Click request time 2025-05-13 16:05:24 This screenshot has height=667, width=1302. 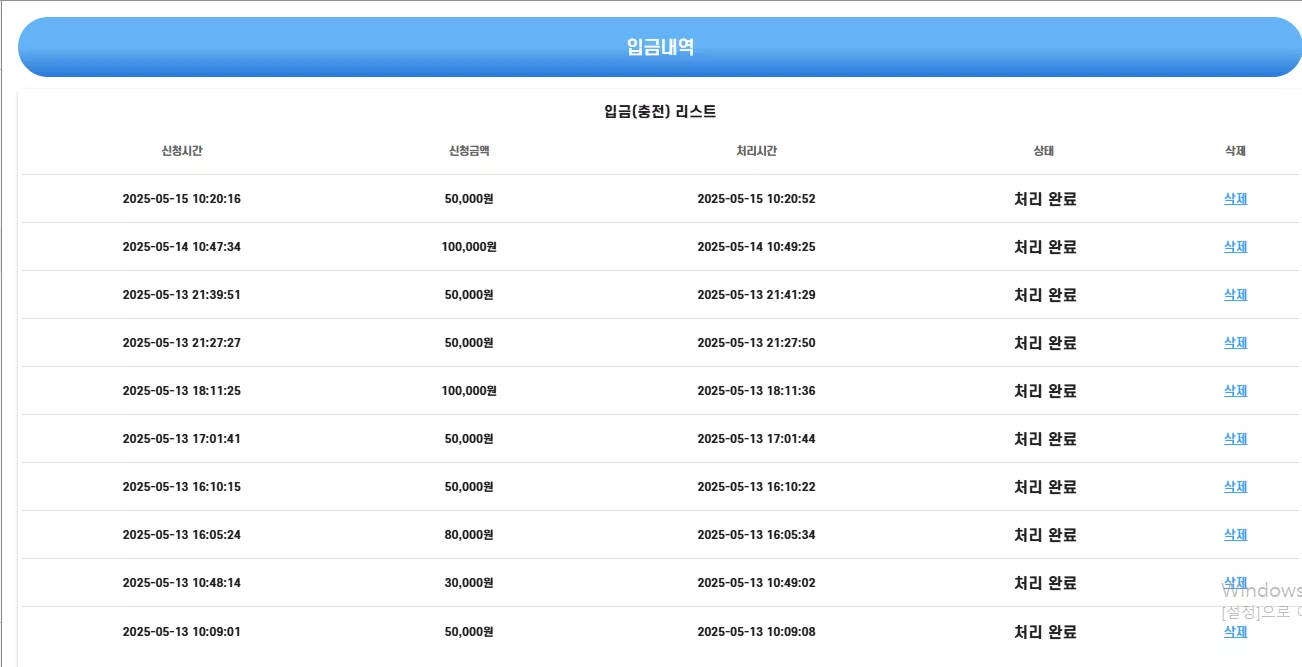pos(182,535)
